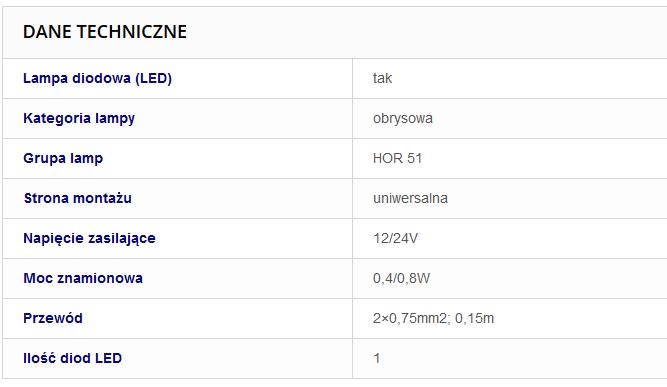Image resolution: width=667 pixels, height=387 pixels.
Task: Select the Przewód label
Action: click(53, 318)
